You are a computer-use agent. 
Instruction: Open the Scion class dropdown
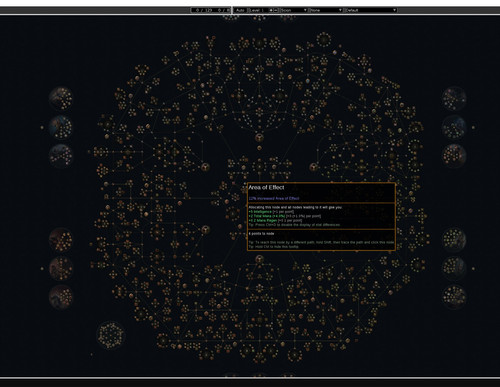tap(294, 10)
